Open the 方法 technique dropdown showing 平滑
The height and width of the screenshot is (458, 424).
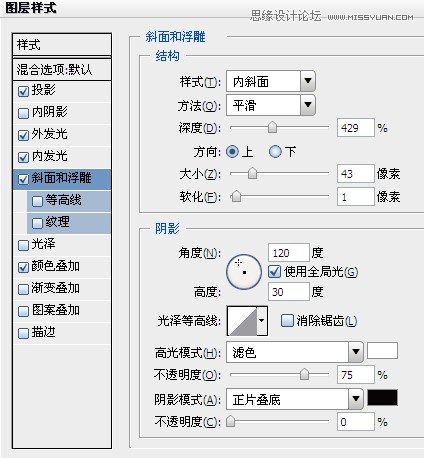pyautogui.click(x=271, y=105)
